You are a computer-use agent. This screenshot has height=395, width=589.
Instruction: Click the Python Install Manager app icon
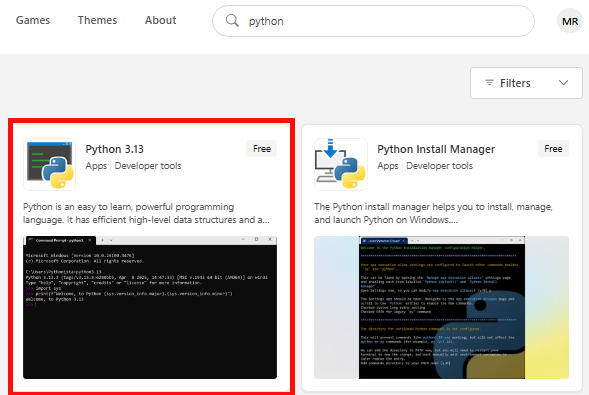(341, 164)
